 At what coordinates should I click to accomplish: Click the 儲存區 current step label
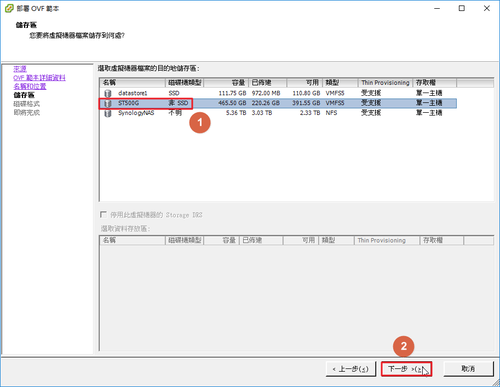pyautogui.click(x=24, y=95)
